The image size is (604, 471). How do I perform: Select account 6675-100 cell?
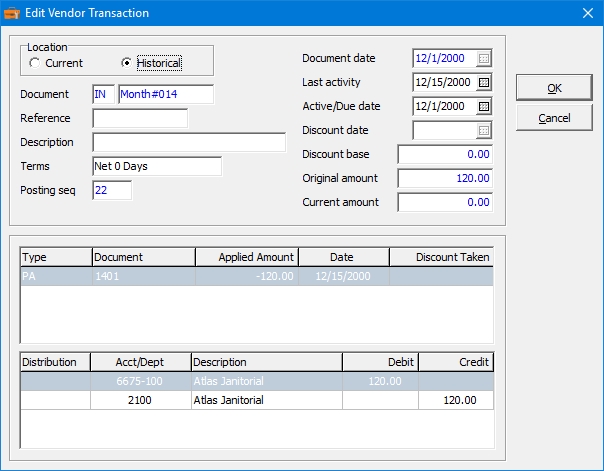coord(141,381)
